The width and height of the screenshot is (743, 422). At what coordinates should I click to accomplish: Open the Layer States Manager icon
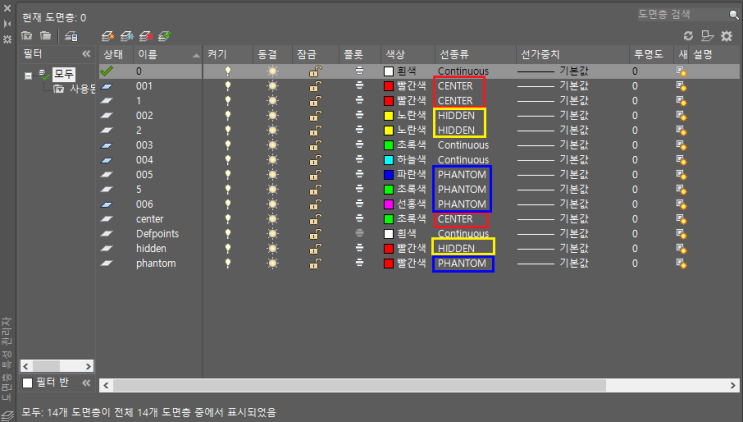tap(71, 36)
